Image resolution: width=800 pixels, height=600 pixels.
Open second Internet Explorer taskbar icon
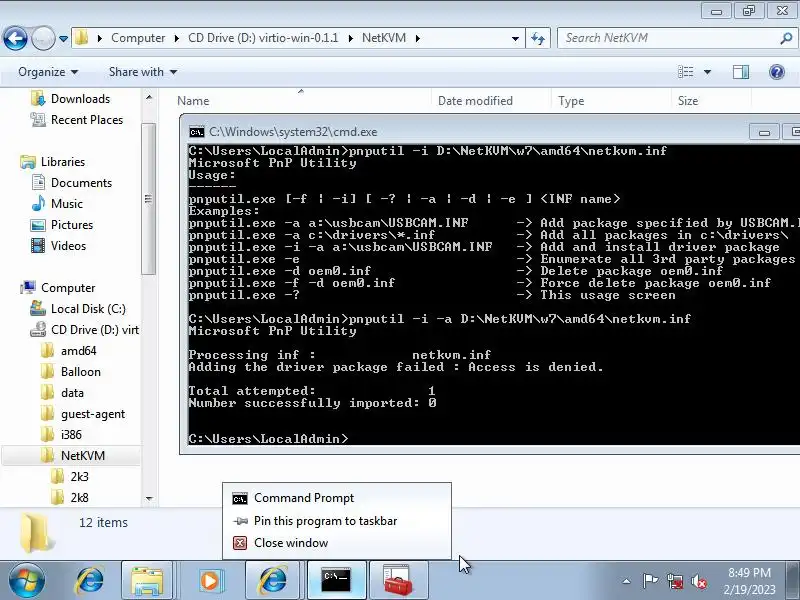(x=273, y=581)
